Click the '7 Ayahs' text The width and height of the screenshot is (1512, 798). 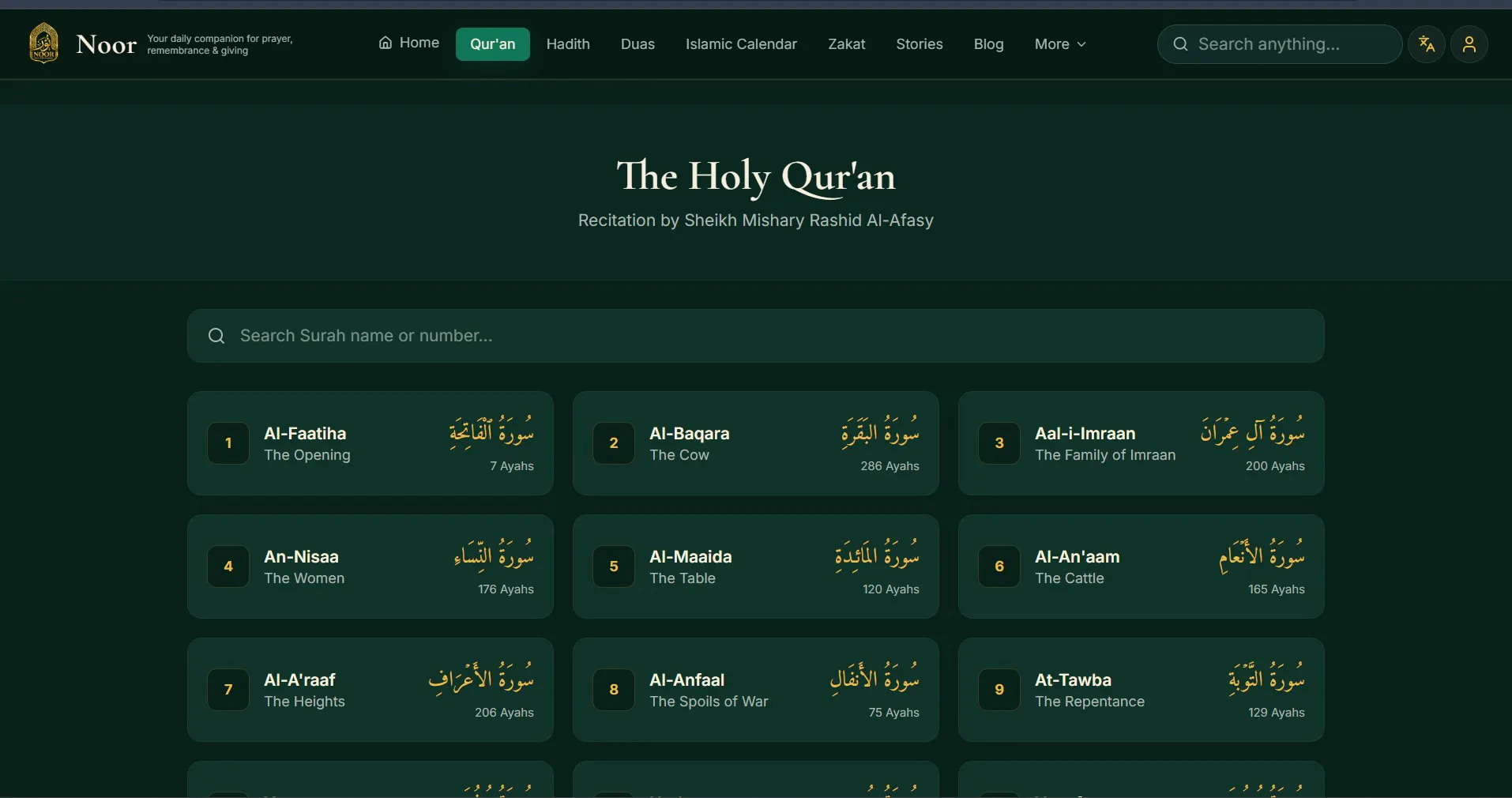coord(512,466)
